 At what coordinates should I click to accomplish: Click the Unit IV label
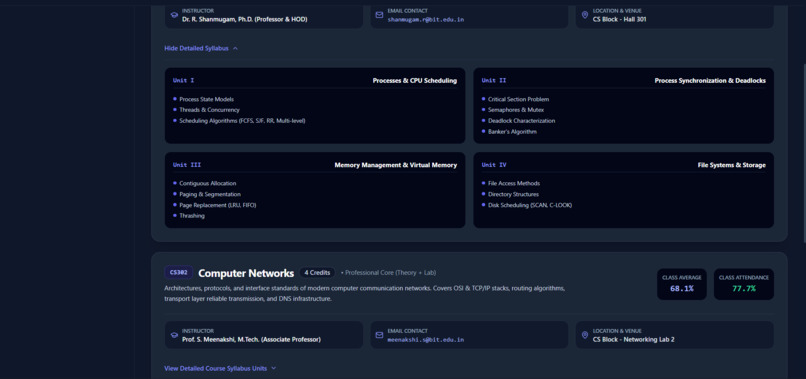pyautogui.click(x=494, y=165)
